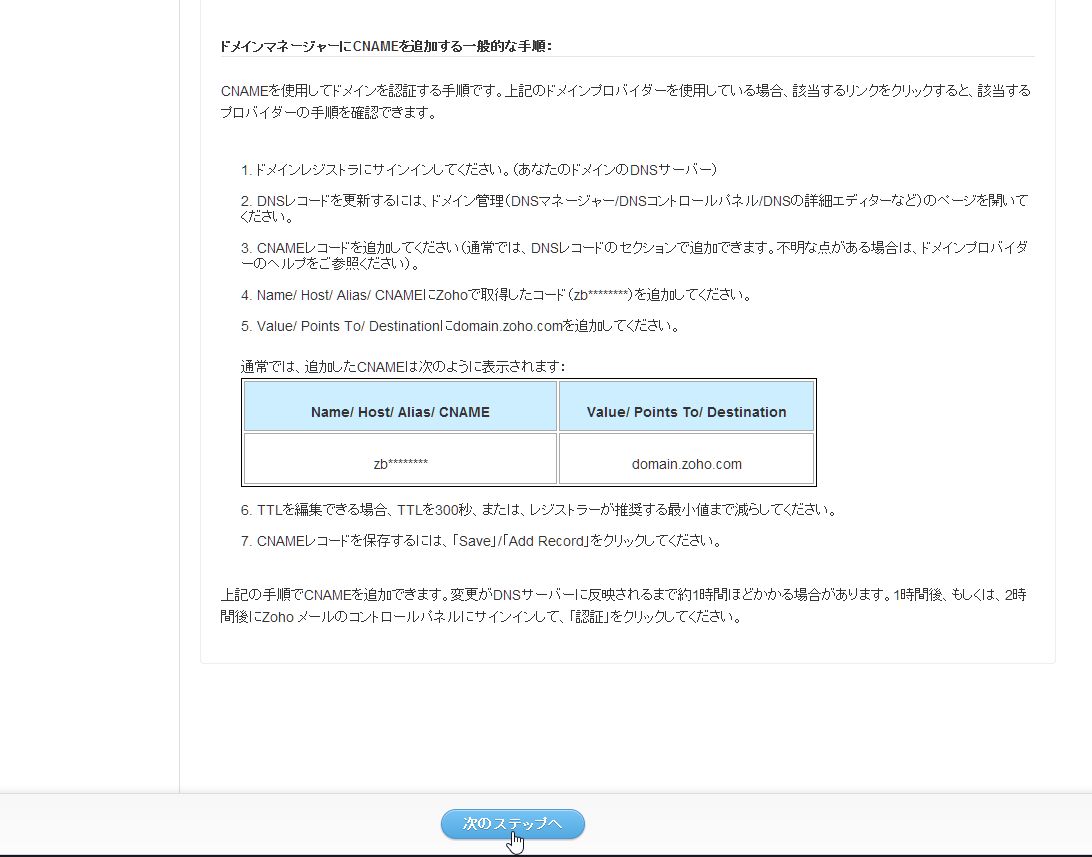Click step 3 CNAMEレコードを追加 text
Viewport: 1092px width, 857px height.
(634, 255)
